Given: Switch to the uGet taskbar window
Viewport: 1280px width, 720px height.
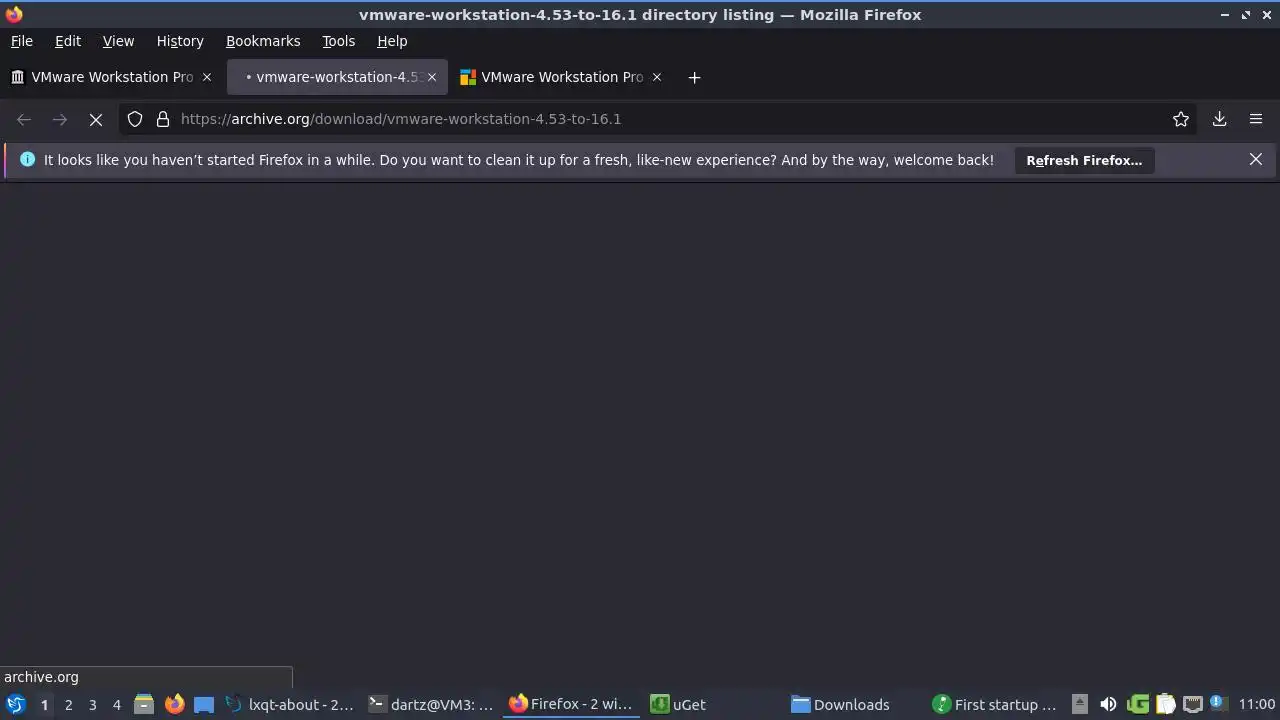Looking at the screenshot, I should (x=714, y=704).
